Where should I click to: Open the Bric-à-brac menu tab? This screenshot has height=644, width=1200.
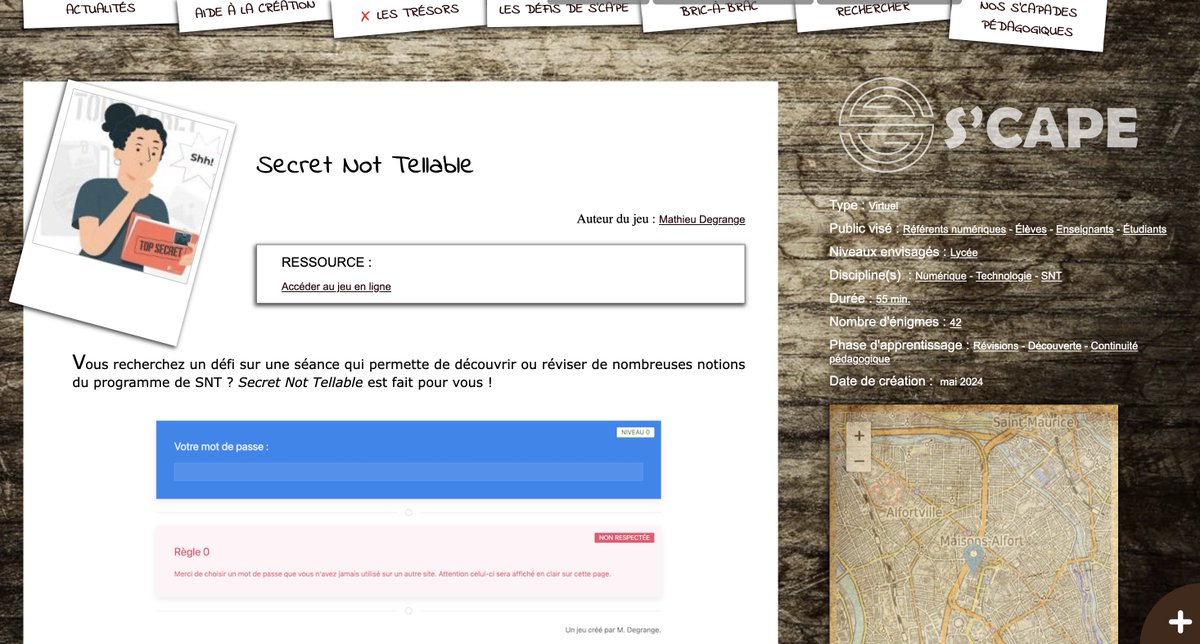pyautogui.click(x=719, y=11)
